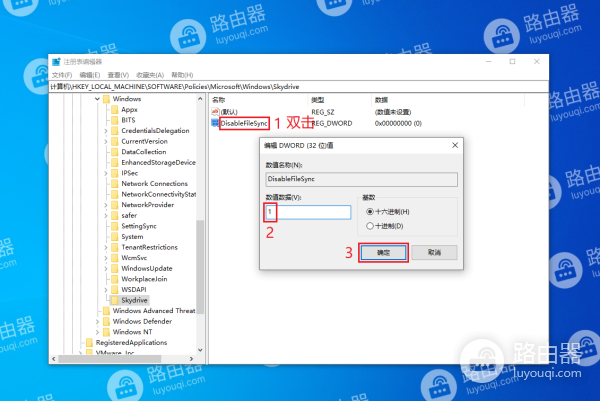Close the Registry Editor window

coord(536,62)
